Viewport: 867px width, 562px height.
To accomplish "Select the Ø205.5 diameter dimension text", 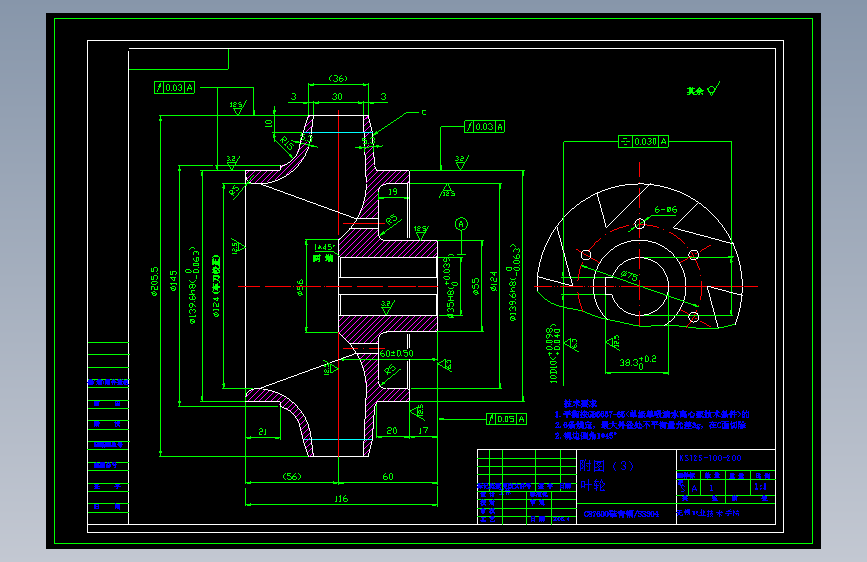I will [154, 282].
